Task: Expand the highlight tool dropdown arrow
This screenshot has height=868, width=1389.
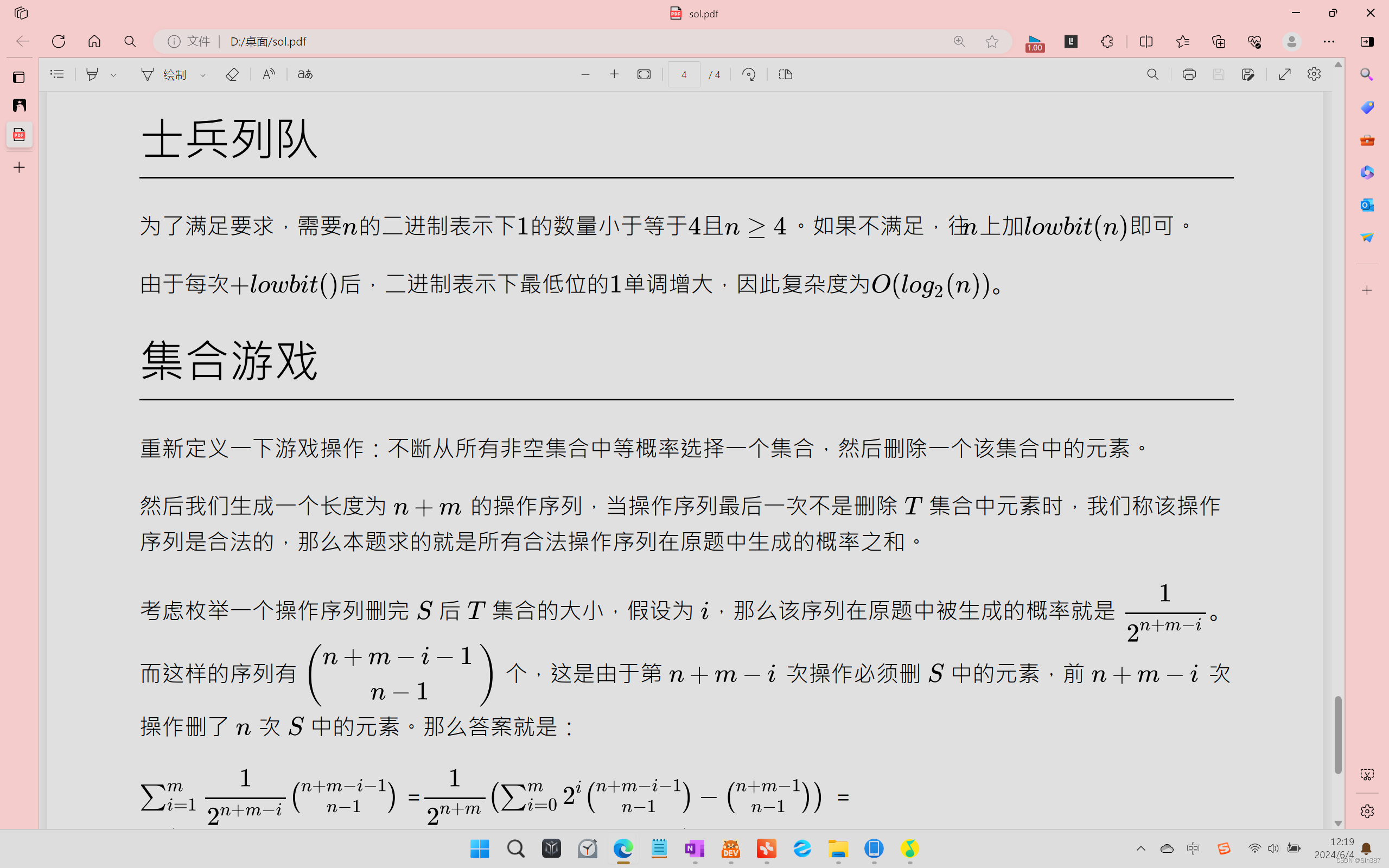Action: point(113,75)
